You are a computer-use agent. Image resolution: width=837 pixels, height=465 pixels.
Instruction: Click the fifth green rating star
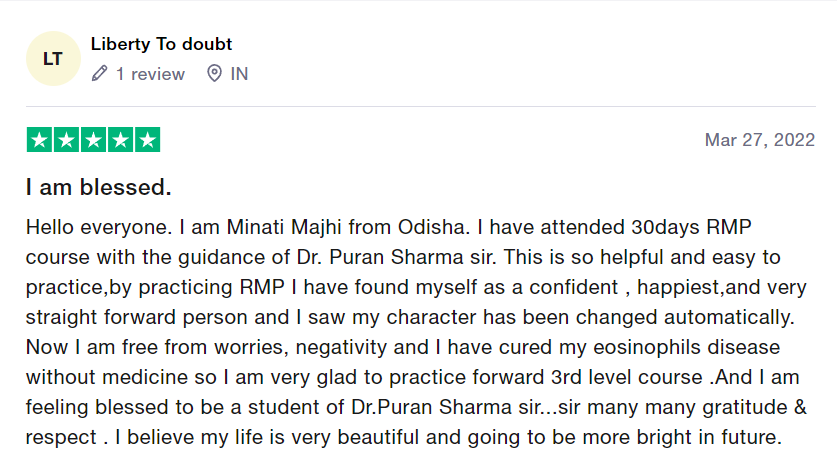(147, 140)
